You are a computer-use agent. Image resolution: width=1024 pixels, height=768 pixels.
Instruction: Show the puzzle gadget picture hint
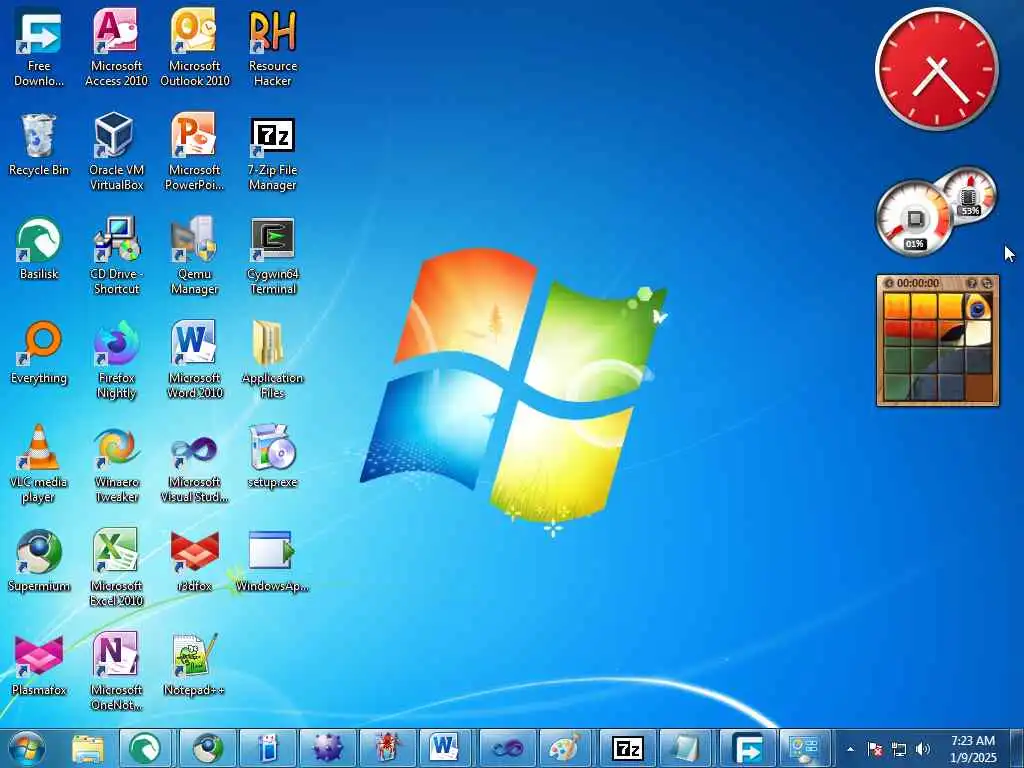(972, 283)
